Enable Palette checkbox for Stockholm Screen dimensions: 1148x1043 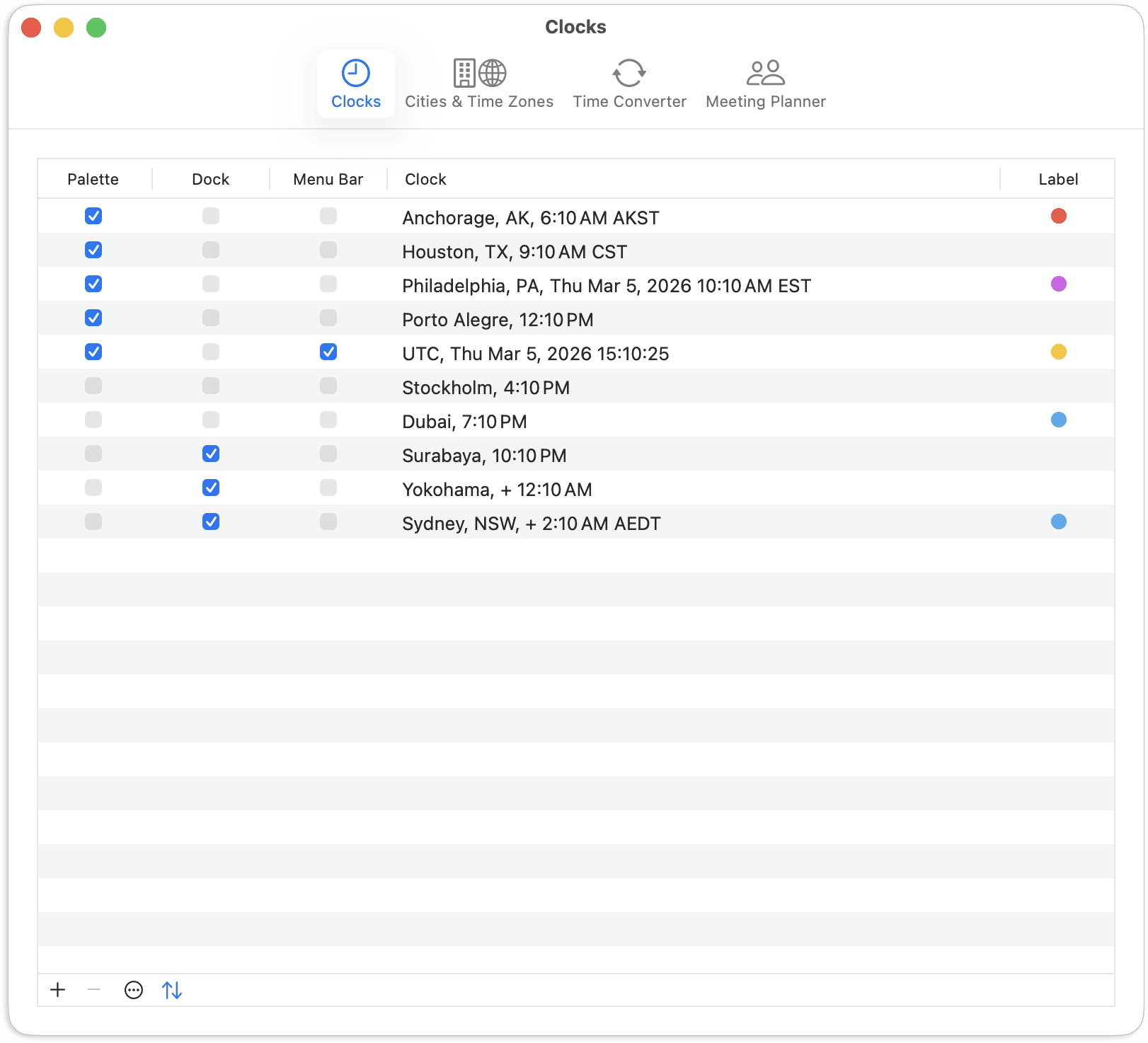(93, 386)
